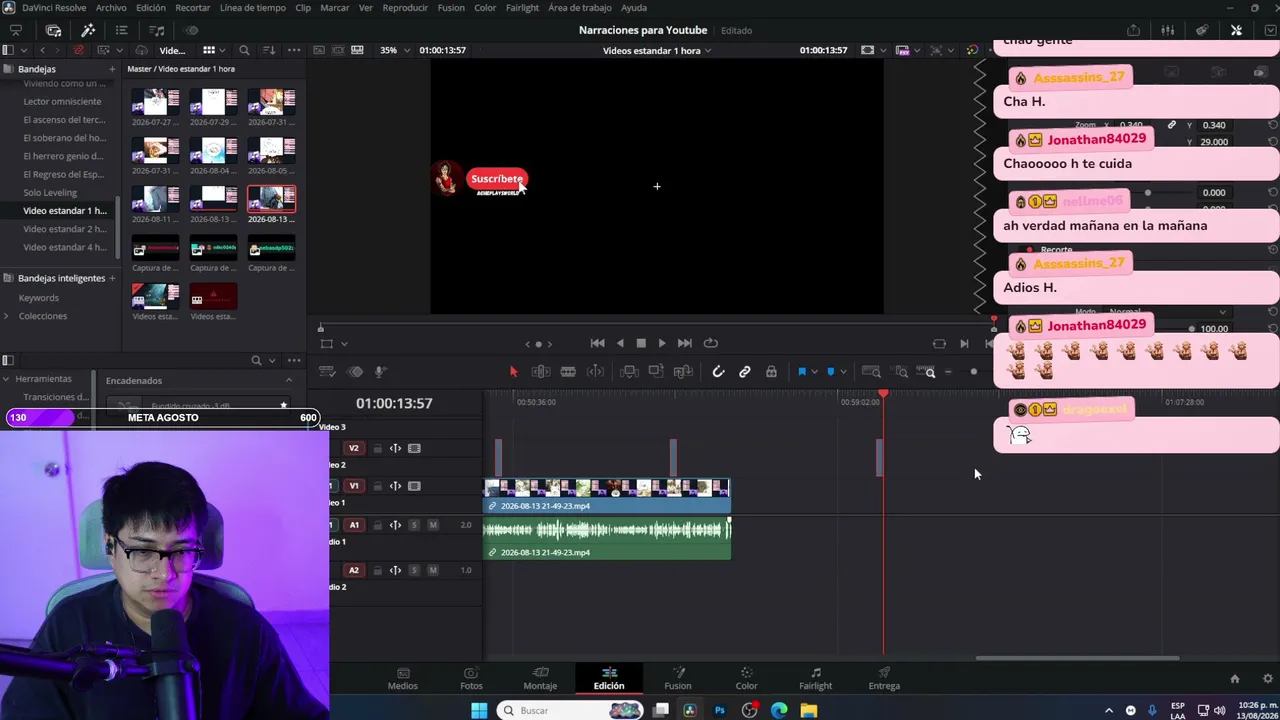
Task: Lock the V1 video track
Action: [x=377, y=486]
